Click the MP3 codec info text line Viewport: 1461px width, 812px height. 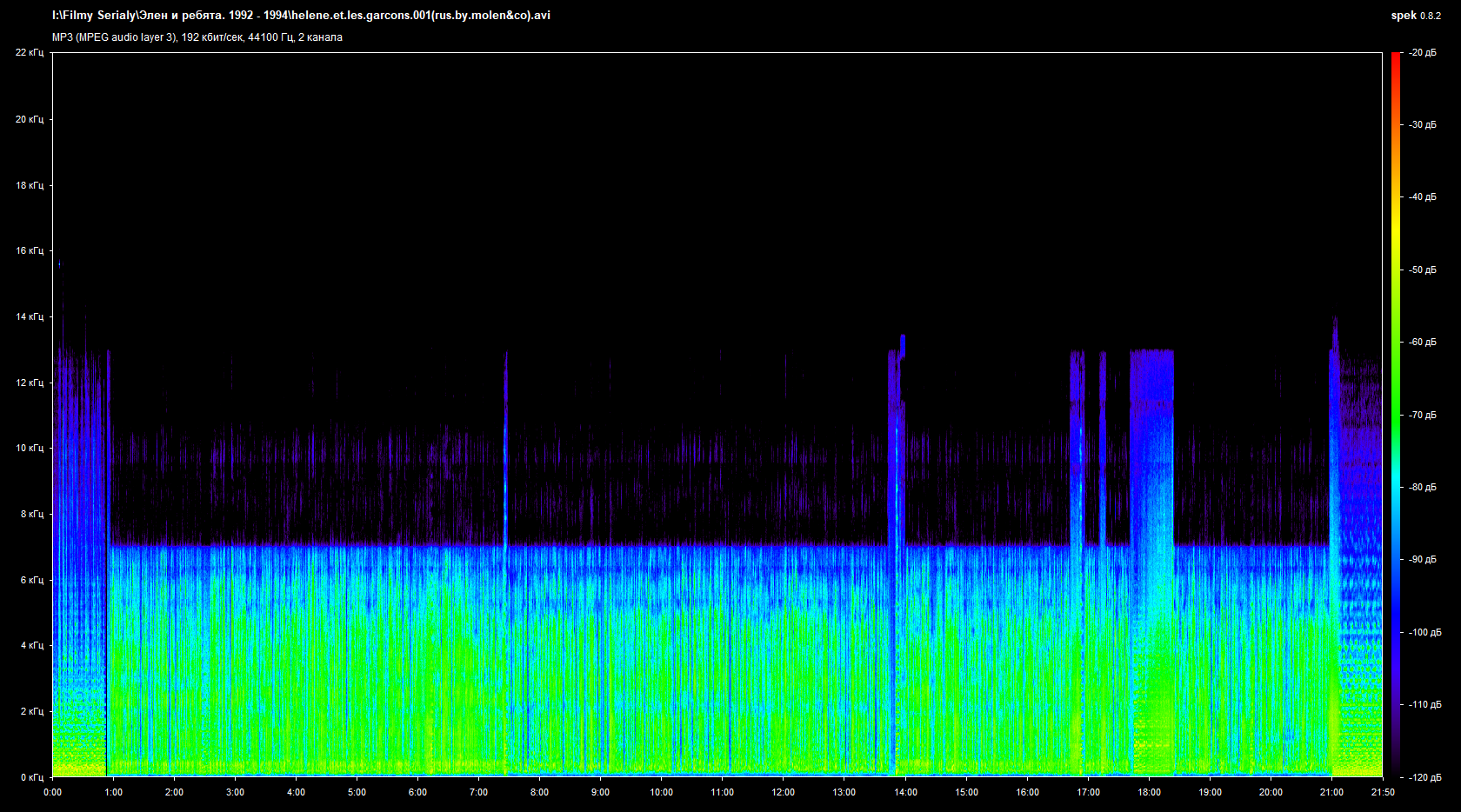point(197,37)
